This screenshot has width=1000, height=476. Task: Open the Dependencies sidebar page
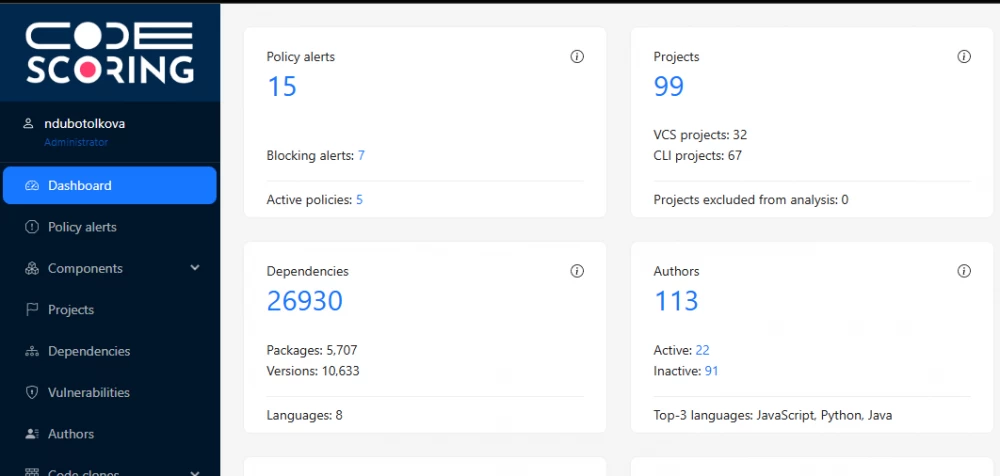[89, 351]
